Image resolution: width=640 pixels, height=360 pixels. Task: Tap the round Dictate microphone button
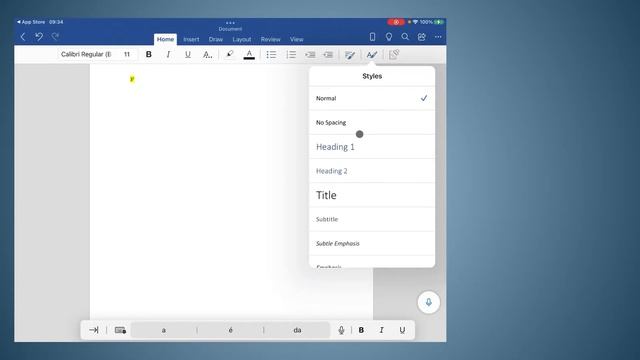(x=429, y=302)
